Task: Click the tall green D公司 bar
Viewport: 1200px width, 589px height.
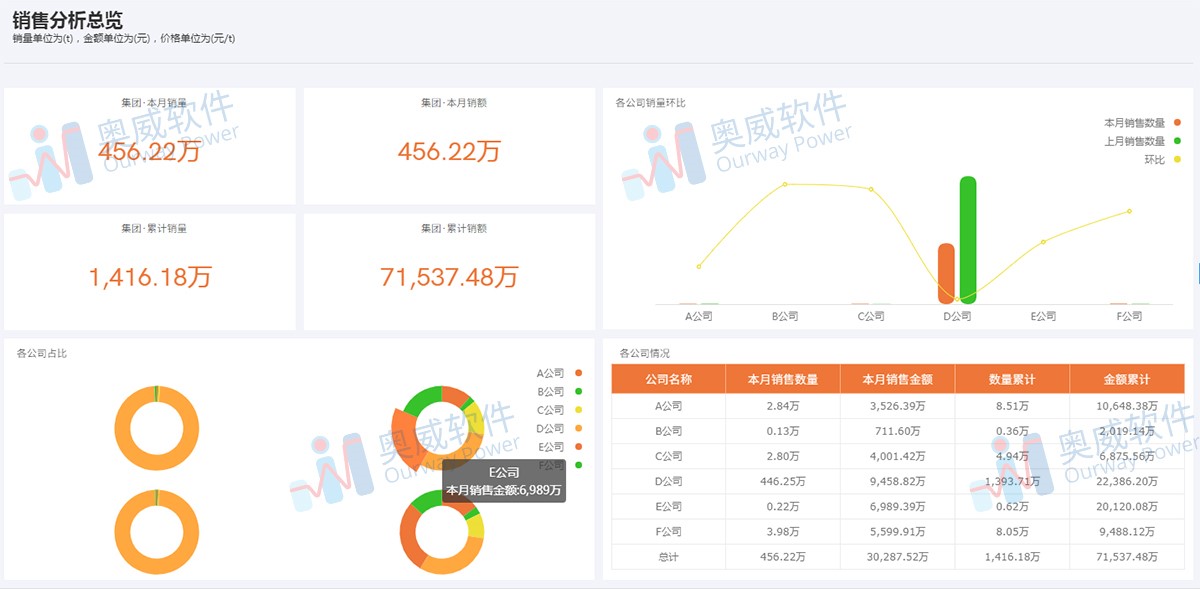Action: coord(967,240)
